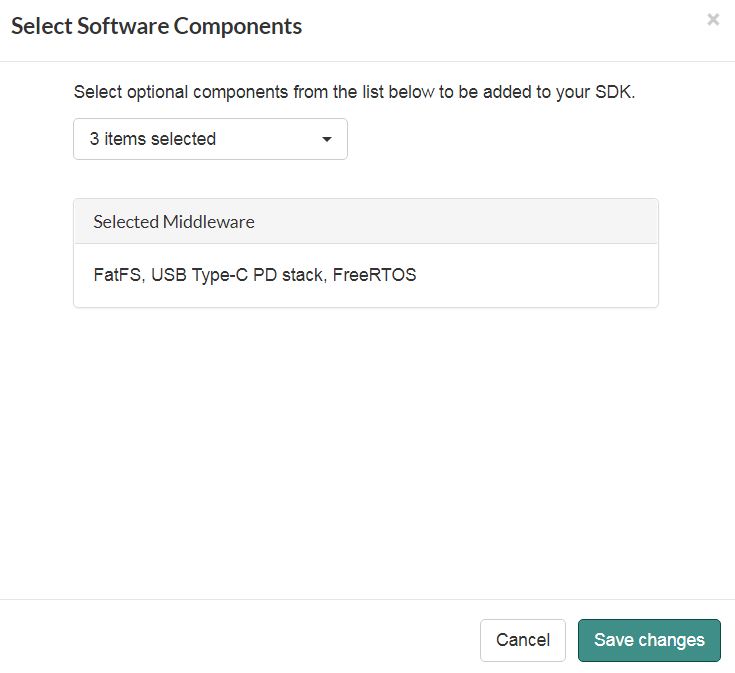Screen dimensions: 735x673
Task: Click the word 'SDK' in the instructions
Action: pyautogui.click(x=613, y=92)
